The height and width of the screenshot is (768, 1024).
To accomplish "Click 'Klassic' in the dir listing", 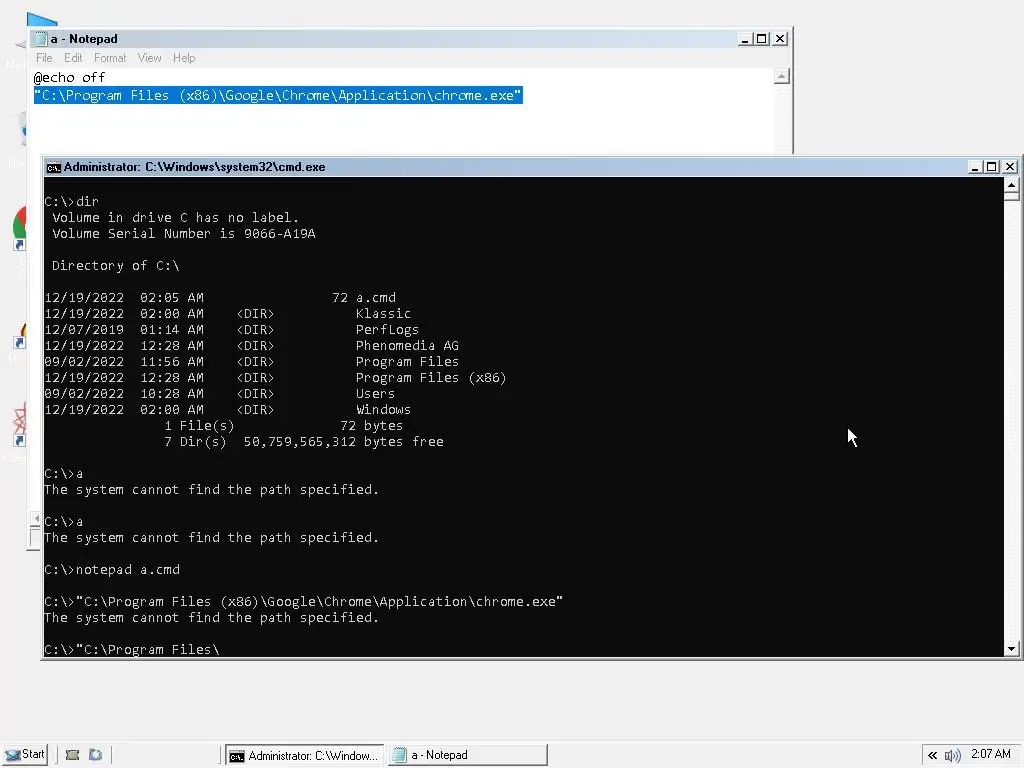I will pos(383,313).
